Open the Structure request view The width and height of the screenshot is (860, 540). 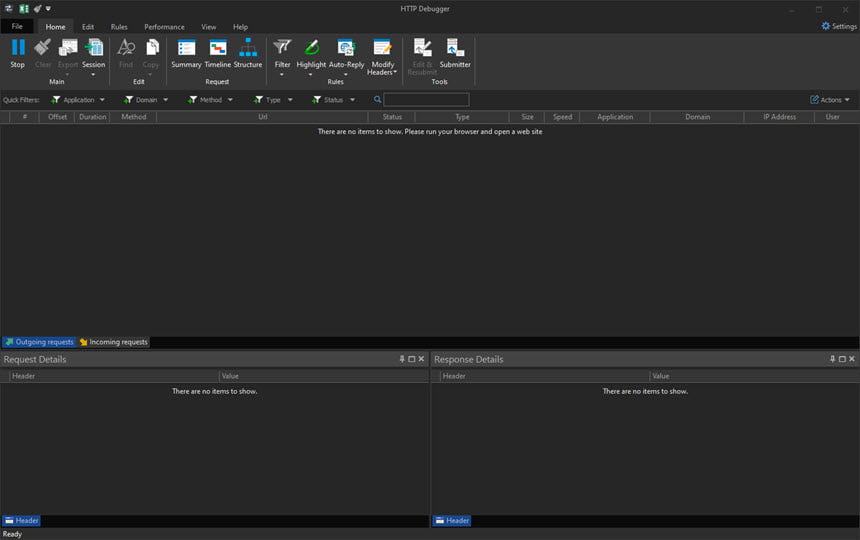248,53
